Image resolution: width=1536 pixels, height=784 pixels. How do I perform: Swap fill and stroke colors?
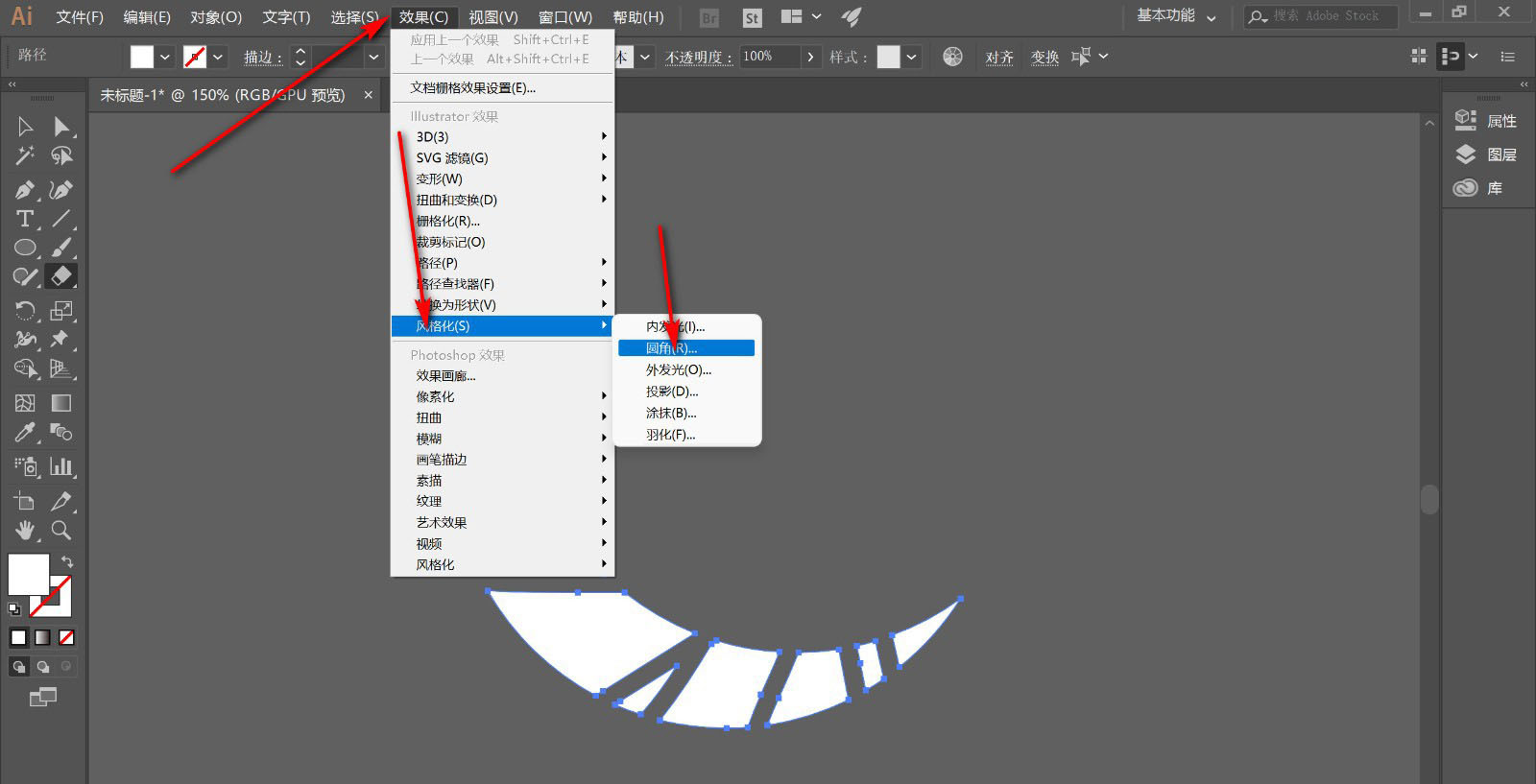pos(66,561)
